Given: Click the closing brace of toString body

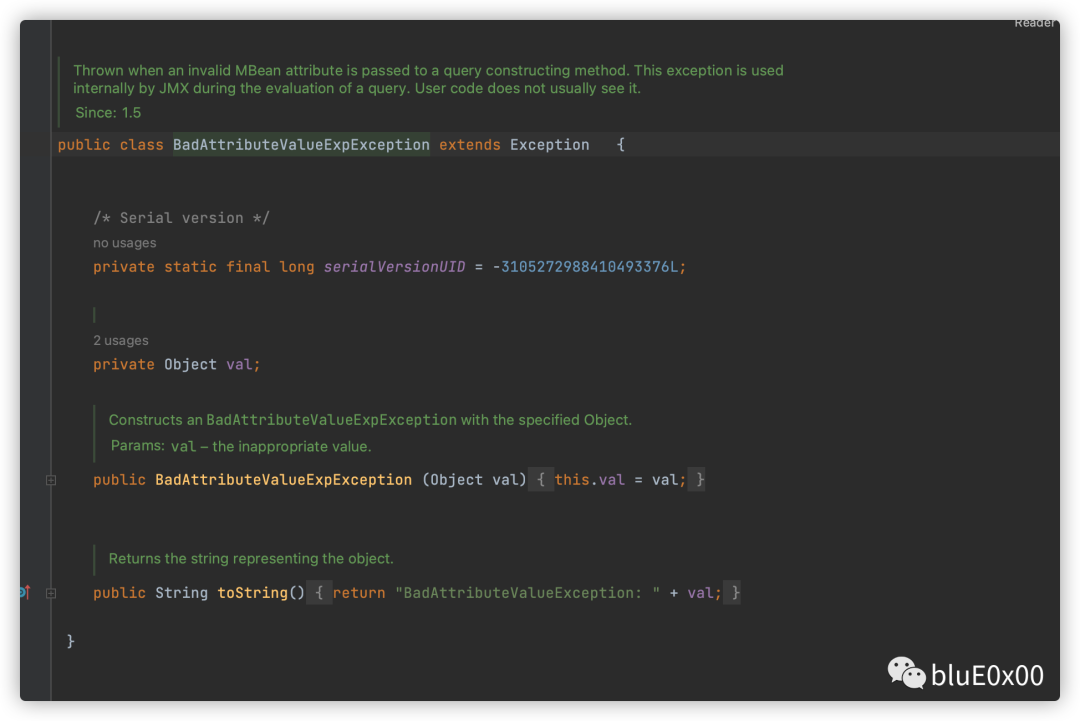Looking at the screenshot, I should tap(735, 592).
